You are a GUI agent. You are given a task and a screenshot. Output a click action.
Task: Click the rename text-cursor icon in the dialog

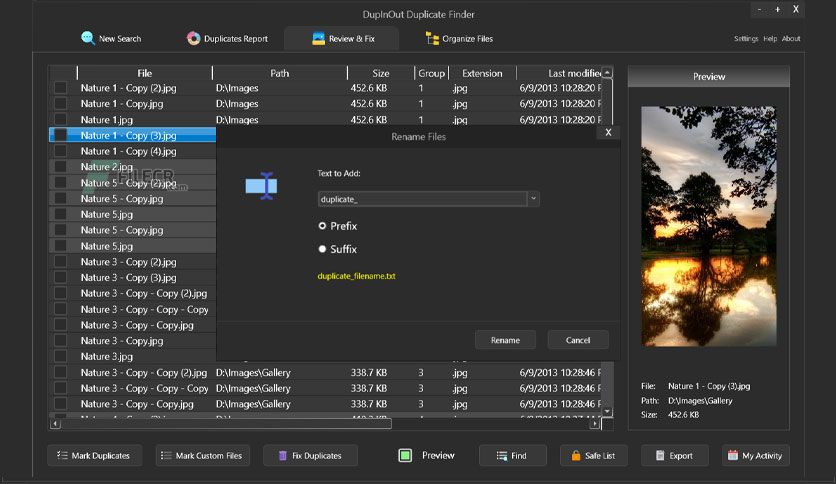[261, 186]
